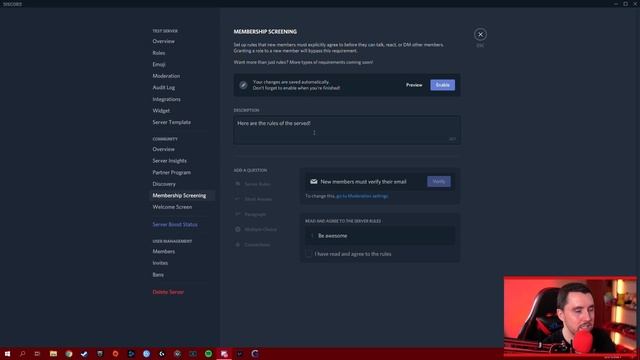Click the pencil icon in the auto-save banner
Screen dimensions: 640x360
coord(243,85)
